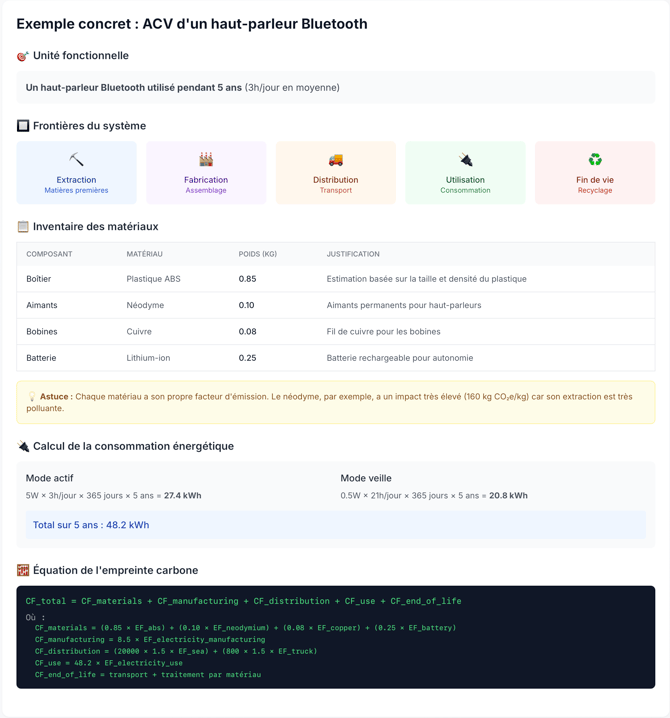This screenshot has width=670, height=718.
Task: Click the power plug icon above Utilisation
Action: [x=465, y=160]
